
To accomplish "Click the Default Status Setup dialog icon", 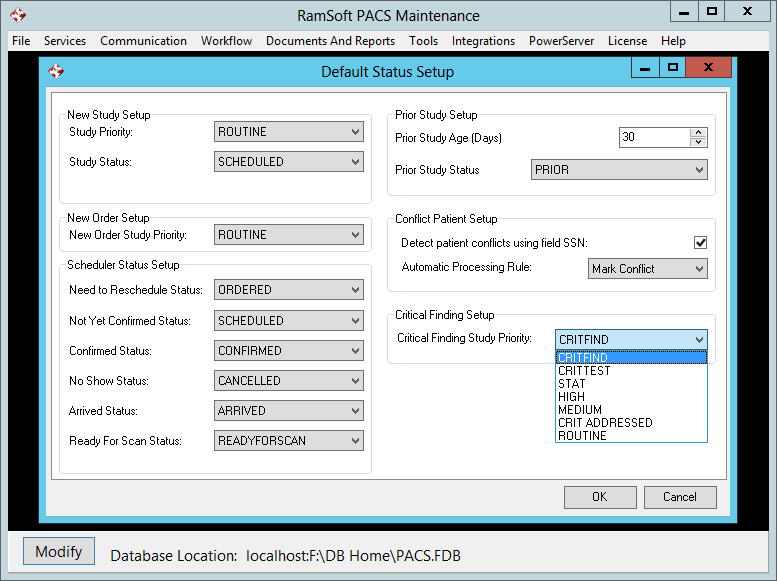I will pos(56,71).
